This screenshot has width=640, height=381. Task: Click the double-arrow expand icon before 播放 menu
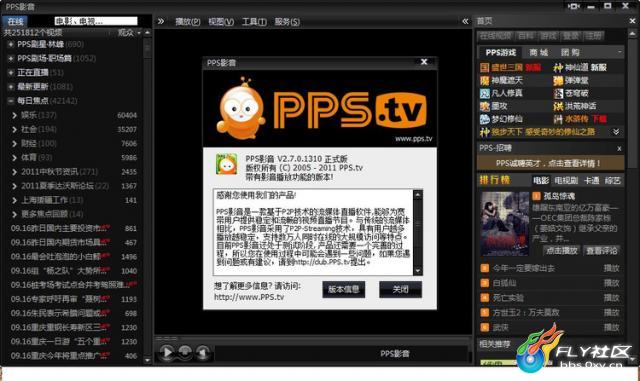161,21
